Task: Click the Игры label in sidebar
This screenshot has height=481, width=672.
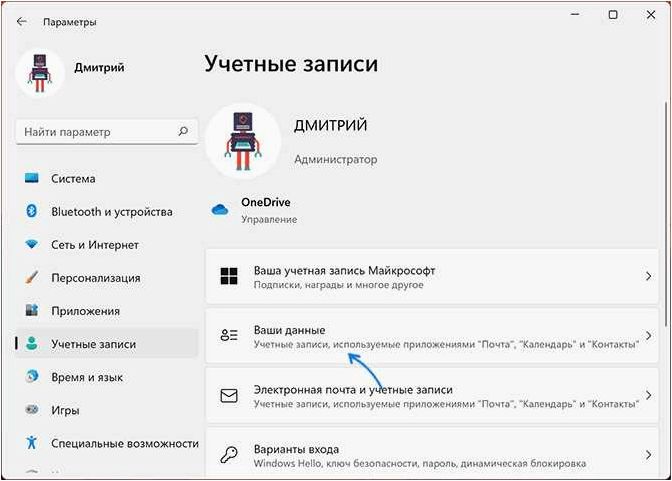Action: coord(65,411)
